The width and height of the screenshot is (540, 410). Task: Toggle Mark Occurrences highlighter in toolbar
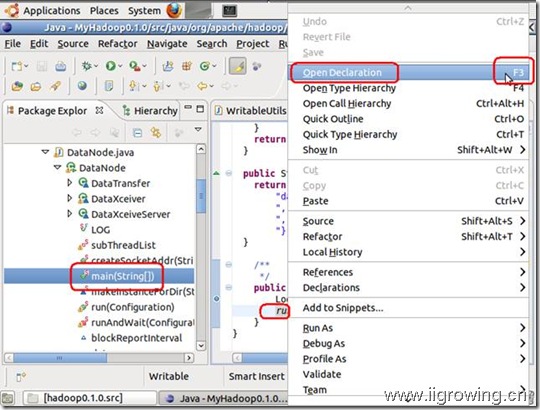click(237, 66)
